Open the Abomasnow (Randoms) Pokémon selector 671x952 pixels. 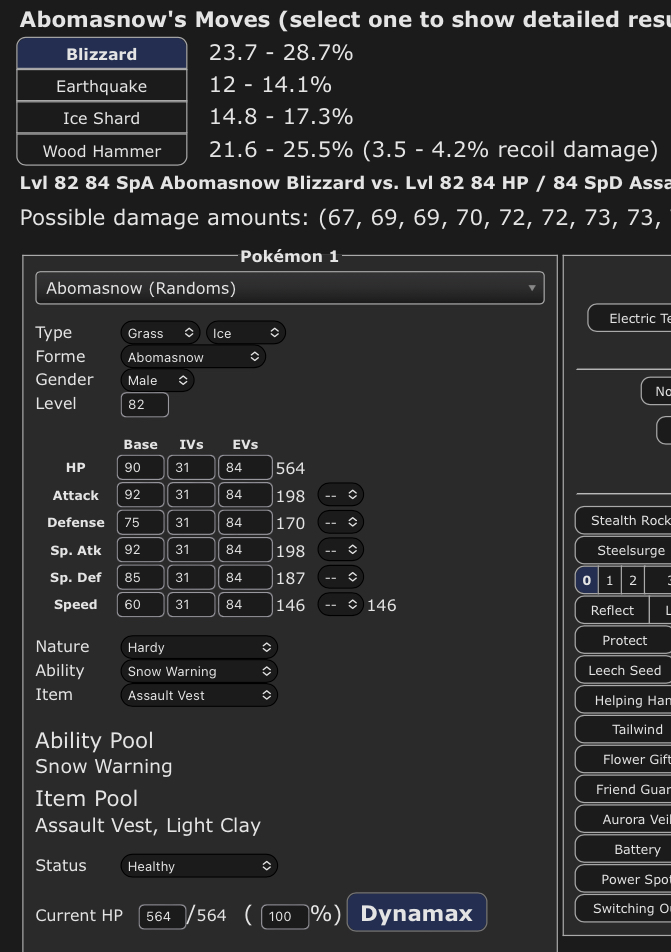point(290,288)
